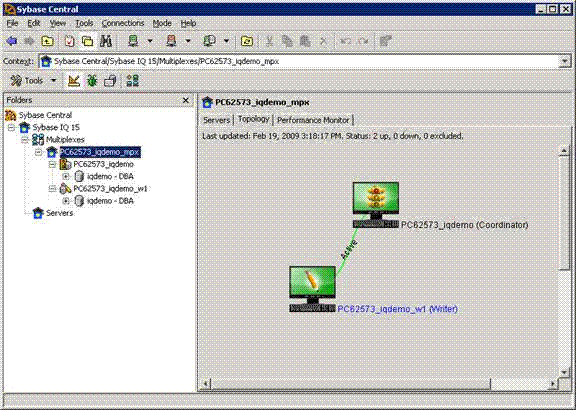Open the binoculars search pane

tap(106, 41)
